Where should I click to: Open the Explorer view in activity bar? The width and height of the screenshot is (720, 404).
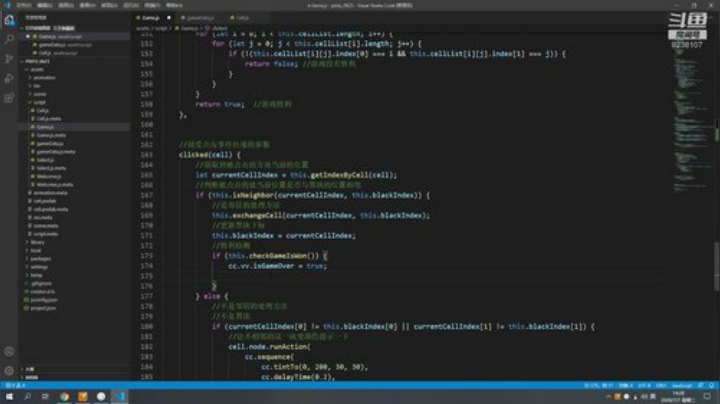tap(9, 20)
